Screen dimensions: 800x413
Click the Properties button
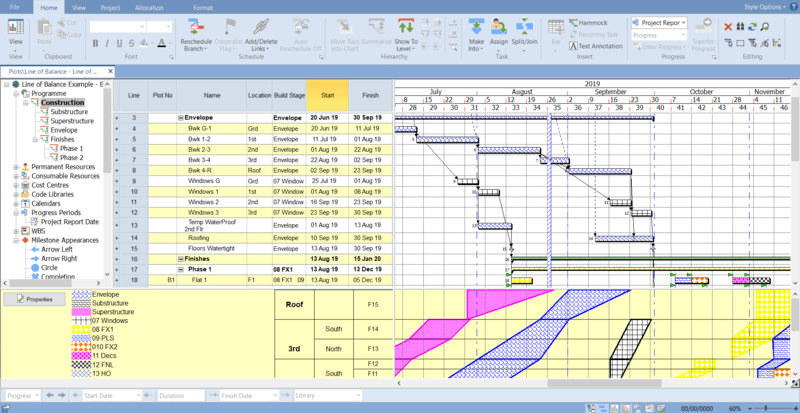34,299
